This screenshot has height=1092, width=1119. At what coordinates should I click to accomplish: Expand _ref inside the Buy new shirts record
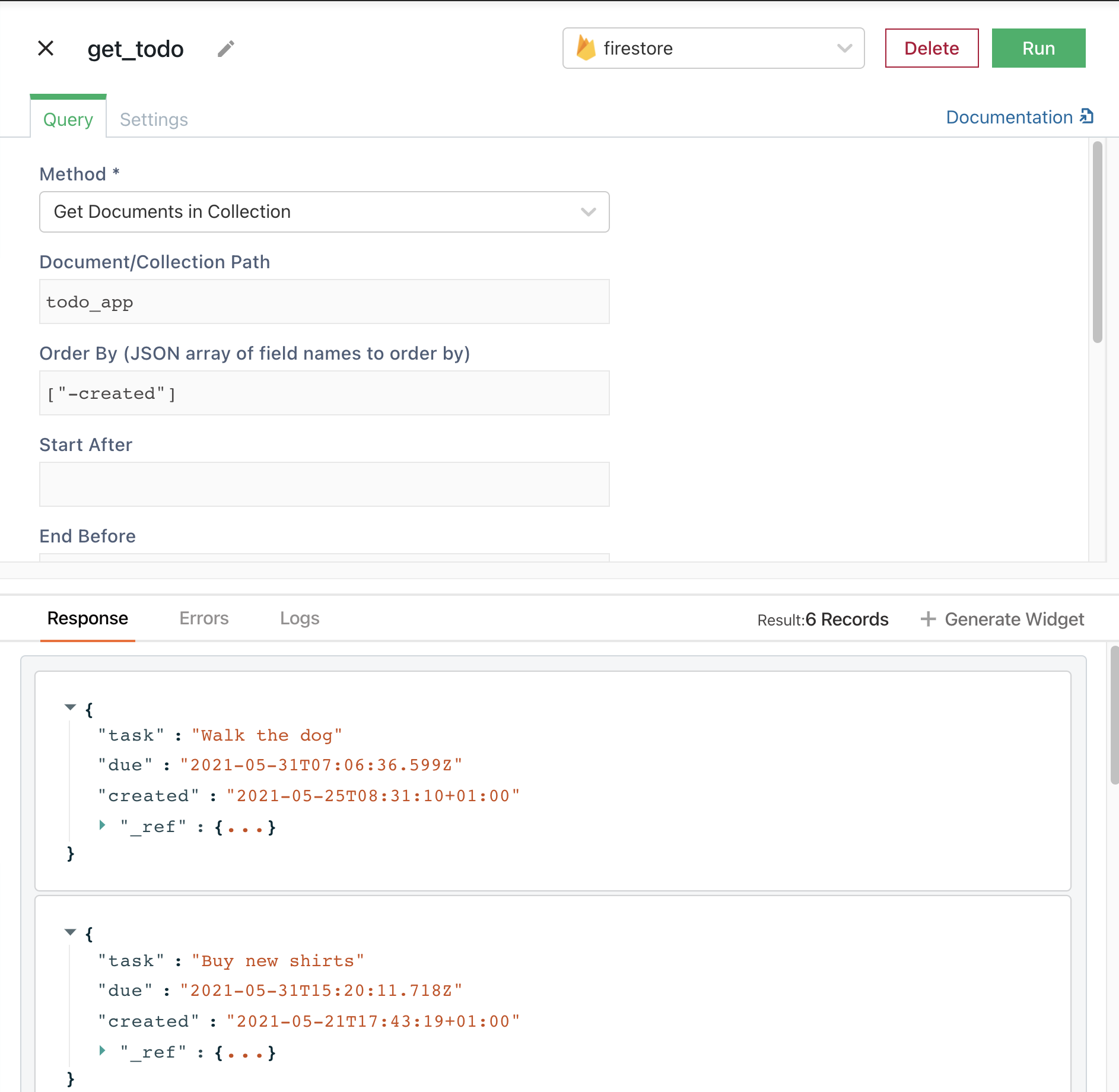(101, 1052)
